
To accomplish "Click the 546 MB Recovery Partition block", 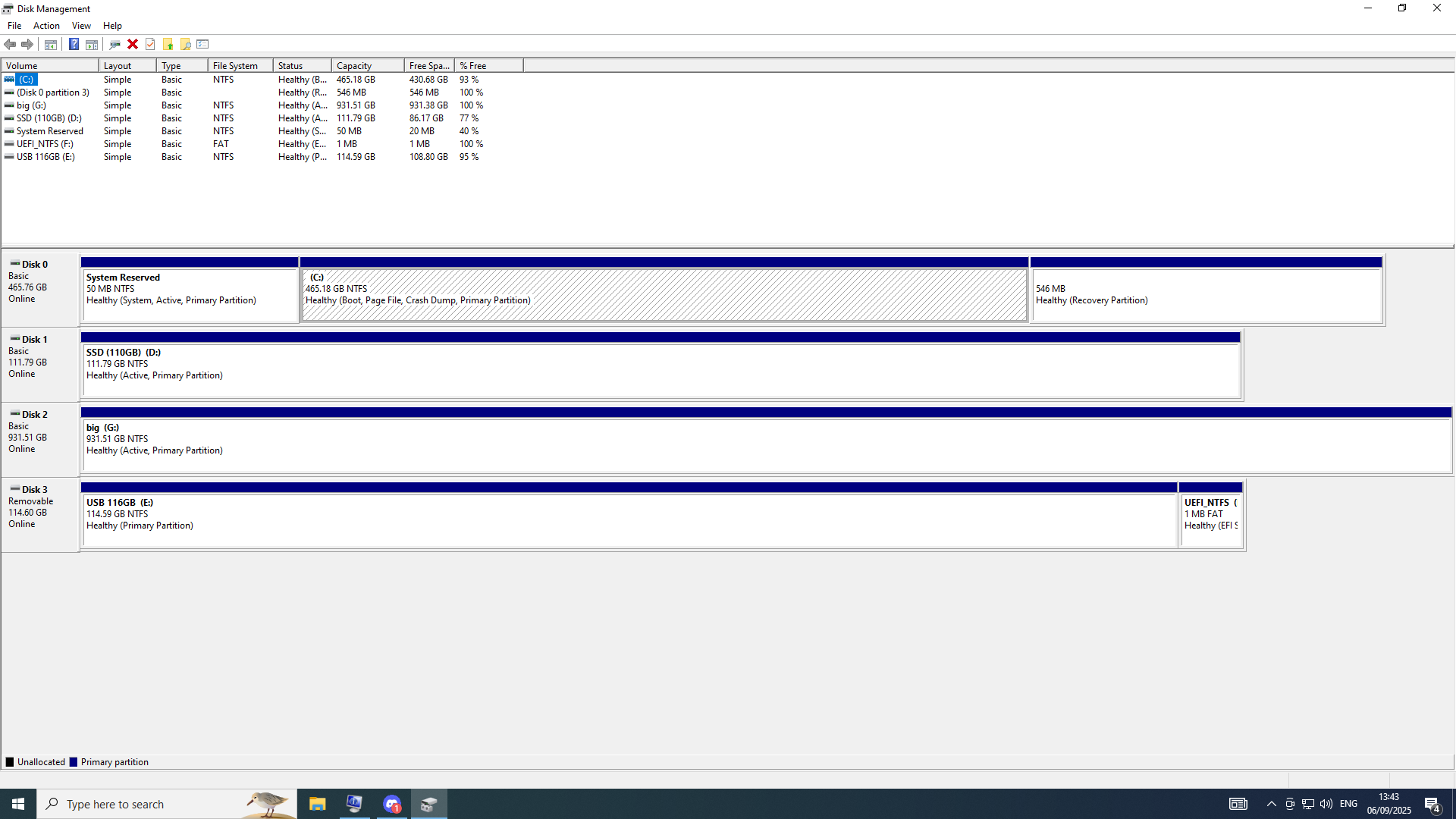I will [x=1206, y=294].
